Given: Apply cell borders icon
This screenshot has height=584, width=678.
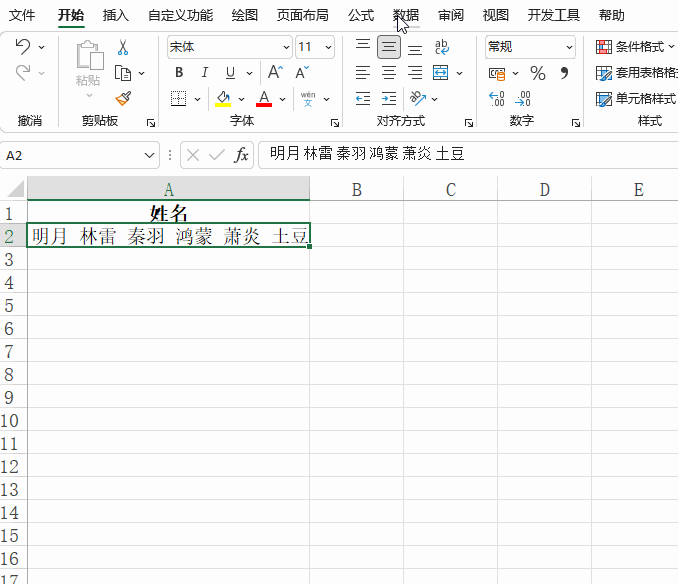Looking at the screenshot, I should [178, 99].
